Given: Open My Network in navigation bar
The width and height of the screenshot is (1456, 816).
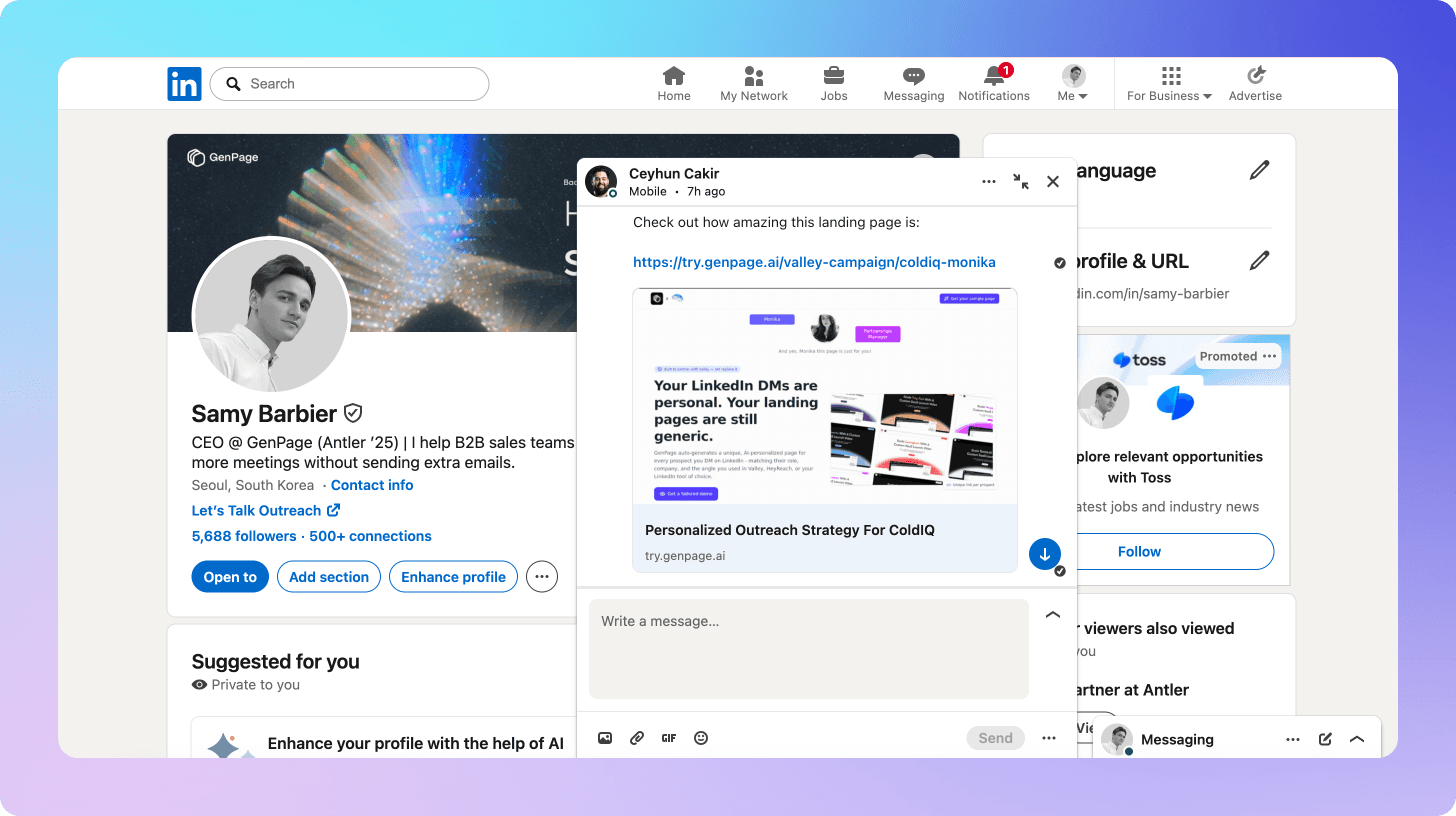Looking at the screenshot, I should (754, 84).
